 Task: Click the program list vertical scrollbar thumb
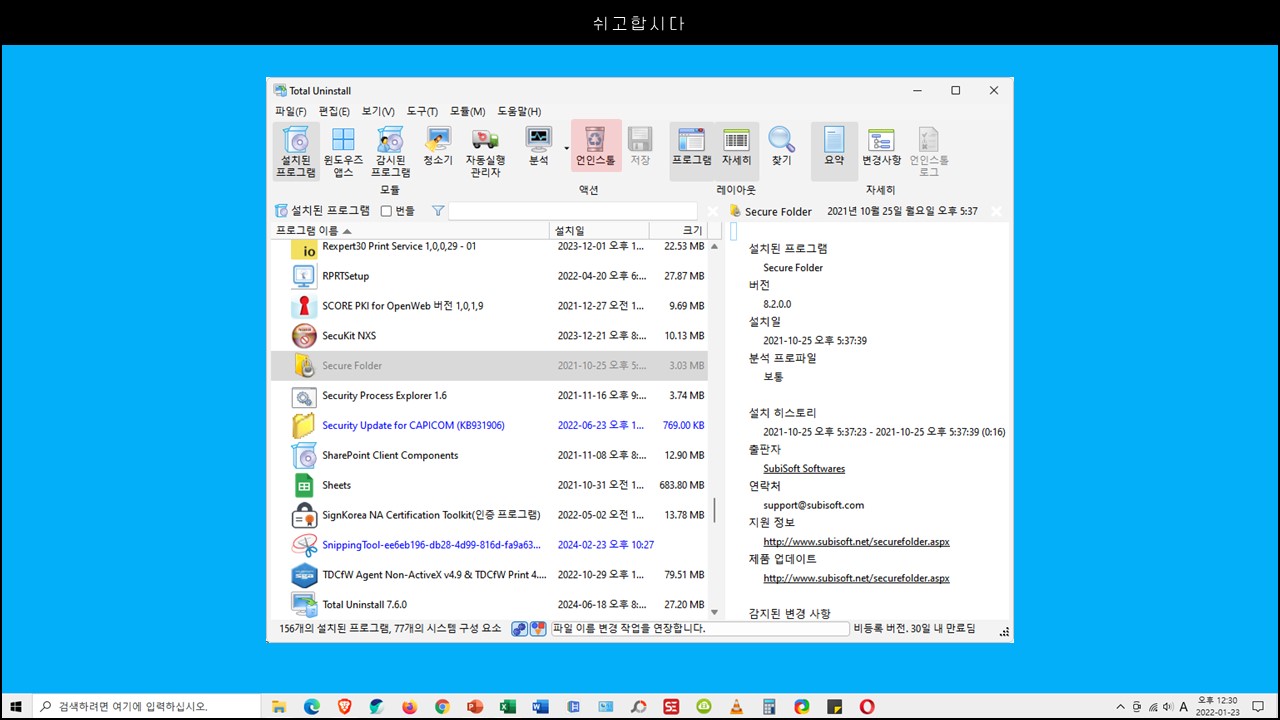coord(714,511)
